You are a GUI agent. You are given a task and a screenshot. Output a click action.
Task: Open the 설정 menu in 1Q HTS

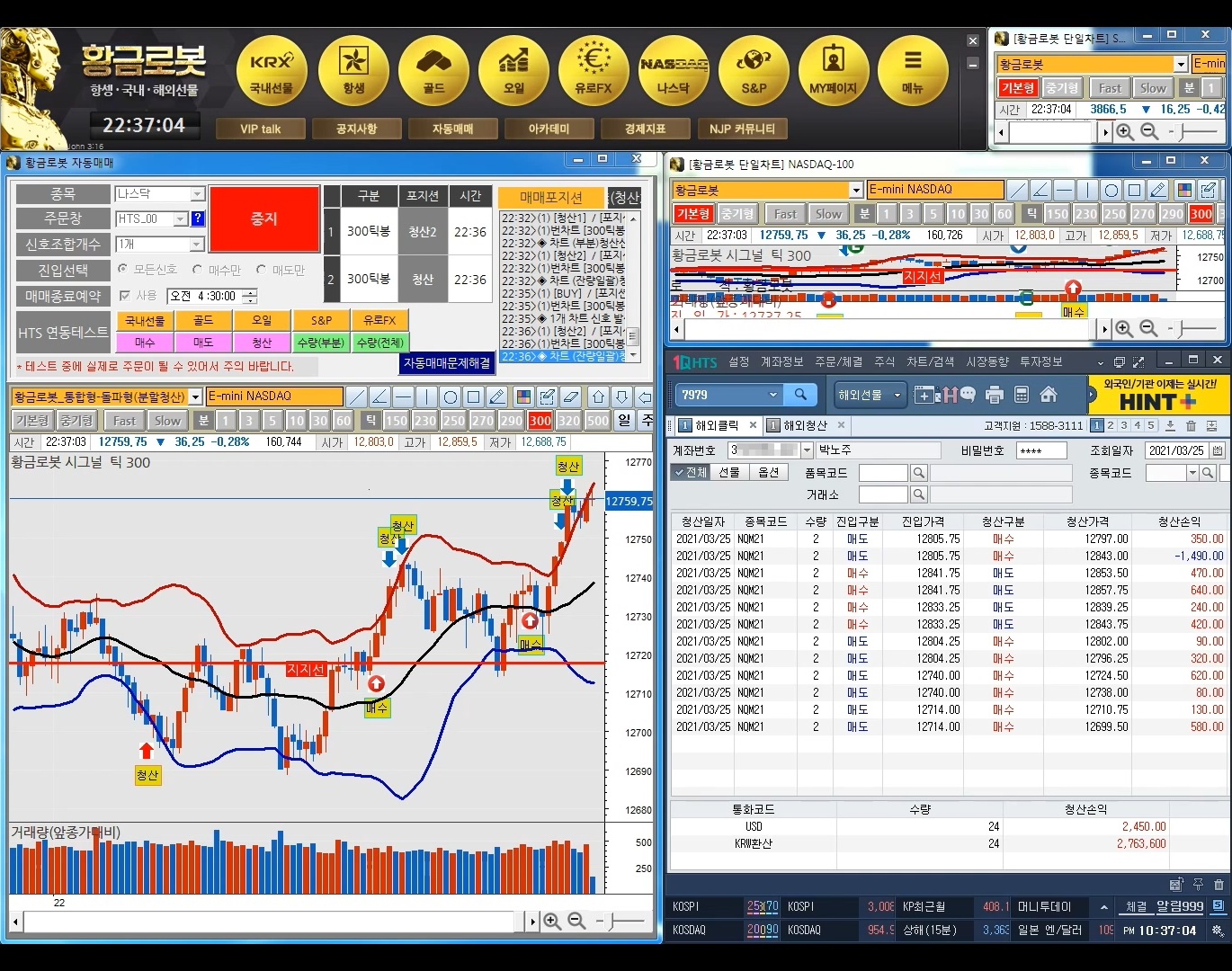pyautogui.click(x=739, y=361)
